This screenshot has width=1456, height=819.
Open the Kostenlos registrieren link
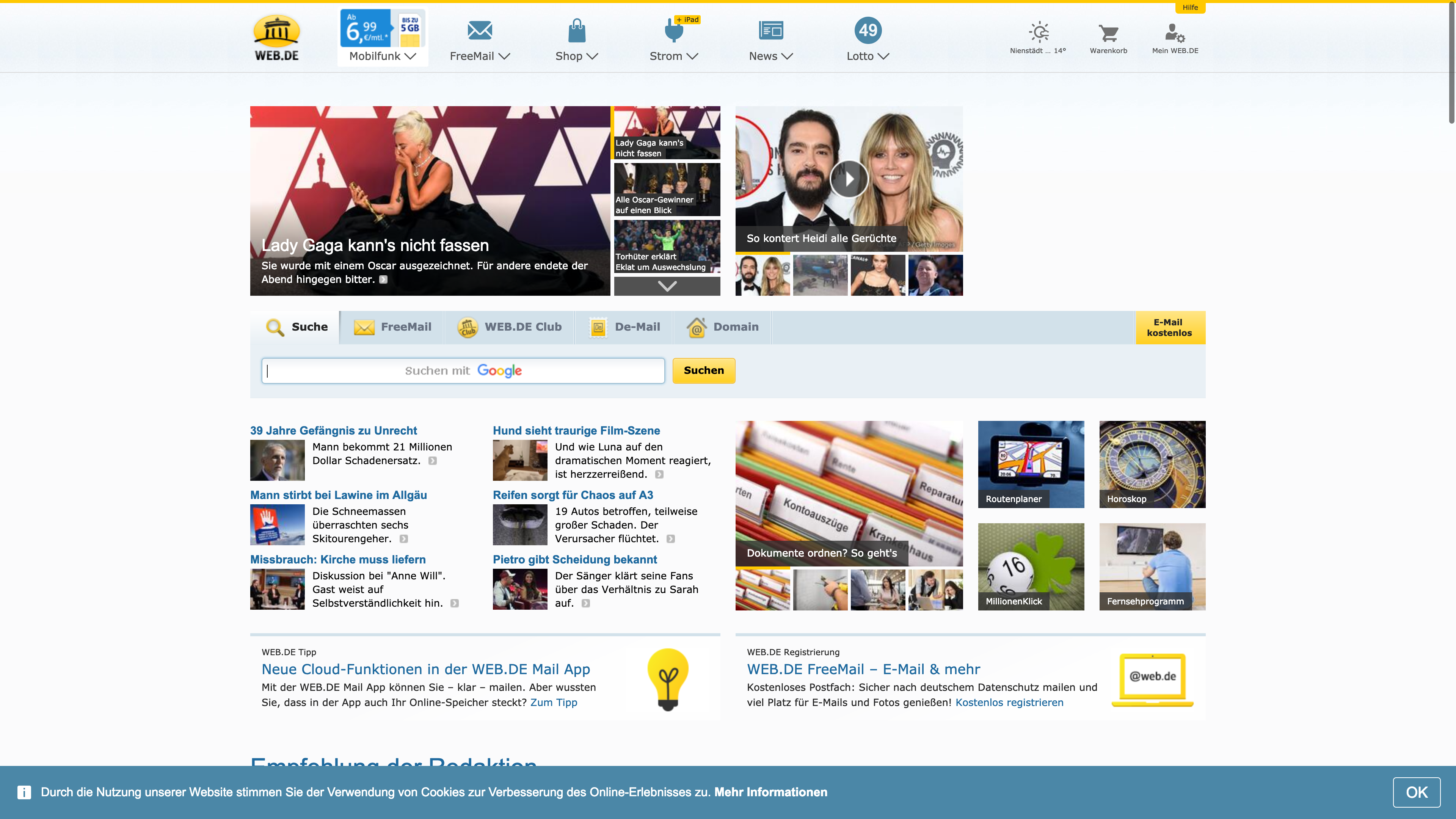(x=1009, y=703)
